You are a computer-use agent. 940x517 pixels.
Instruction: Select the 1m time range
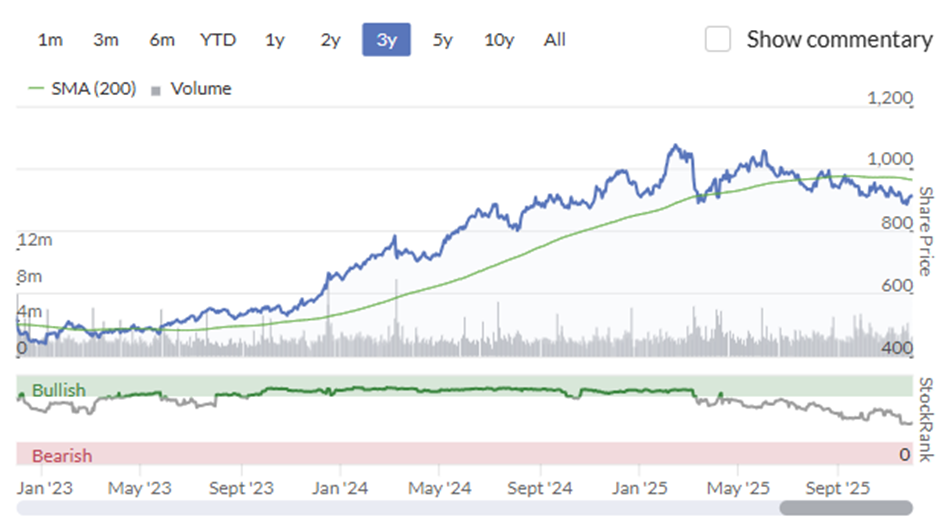coord(50,40)
